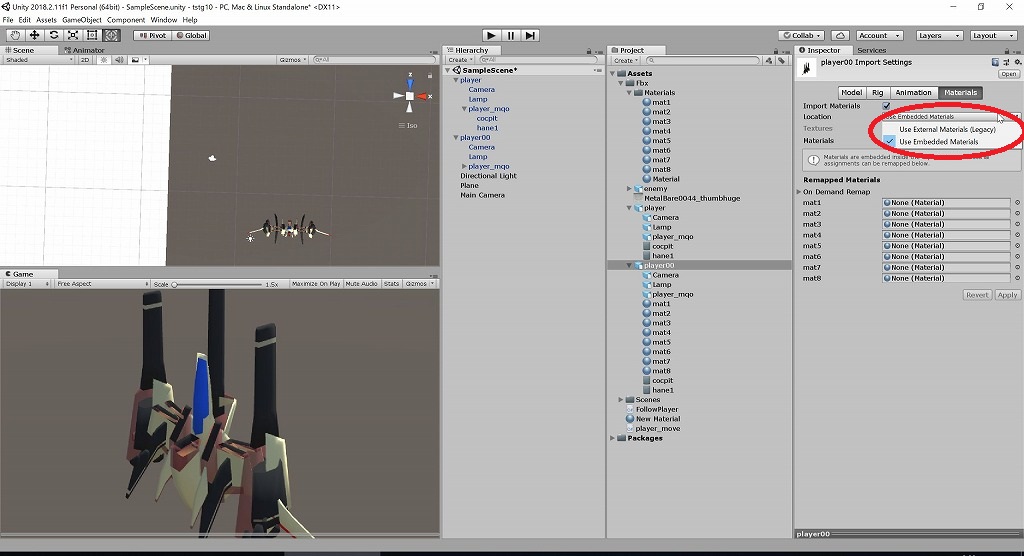
Task: Open the Layers dropdown
Action: point(939,35)
